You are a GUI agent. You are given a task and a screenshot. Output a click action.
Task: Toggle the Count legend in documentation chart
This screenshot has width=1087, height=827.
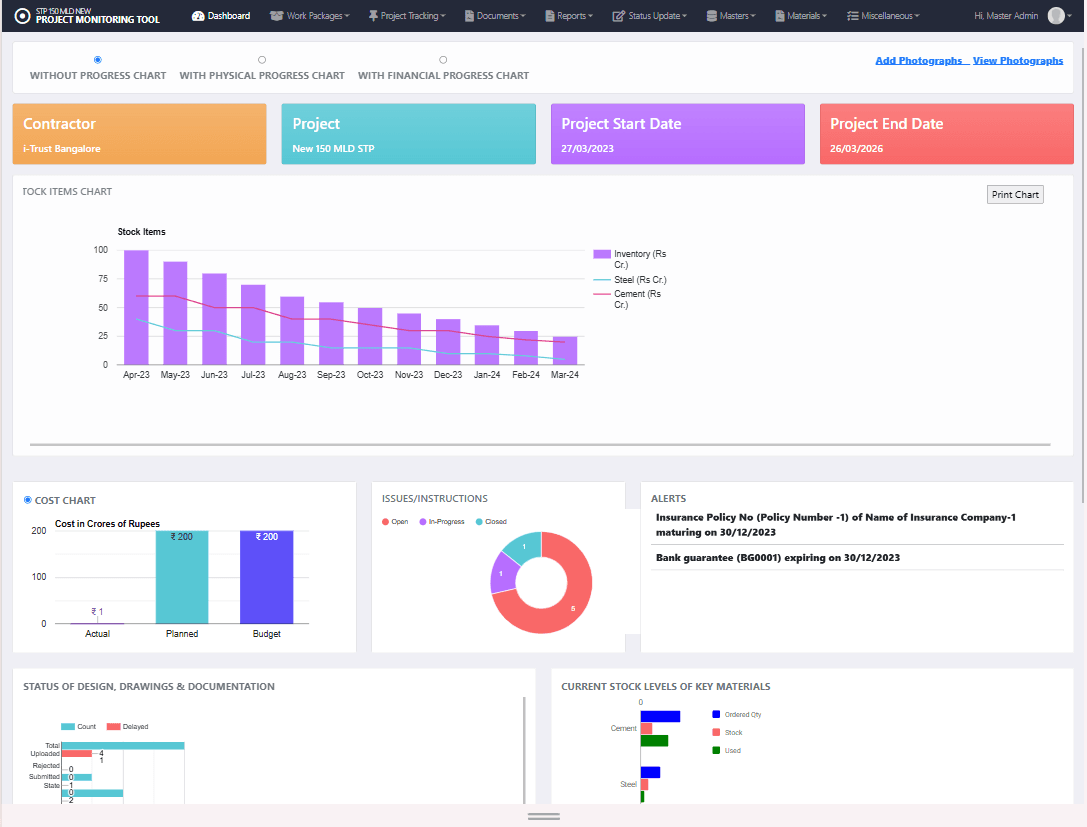(x=78, y=726)
